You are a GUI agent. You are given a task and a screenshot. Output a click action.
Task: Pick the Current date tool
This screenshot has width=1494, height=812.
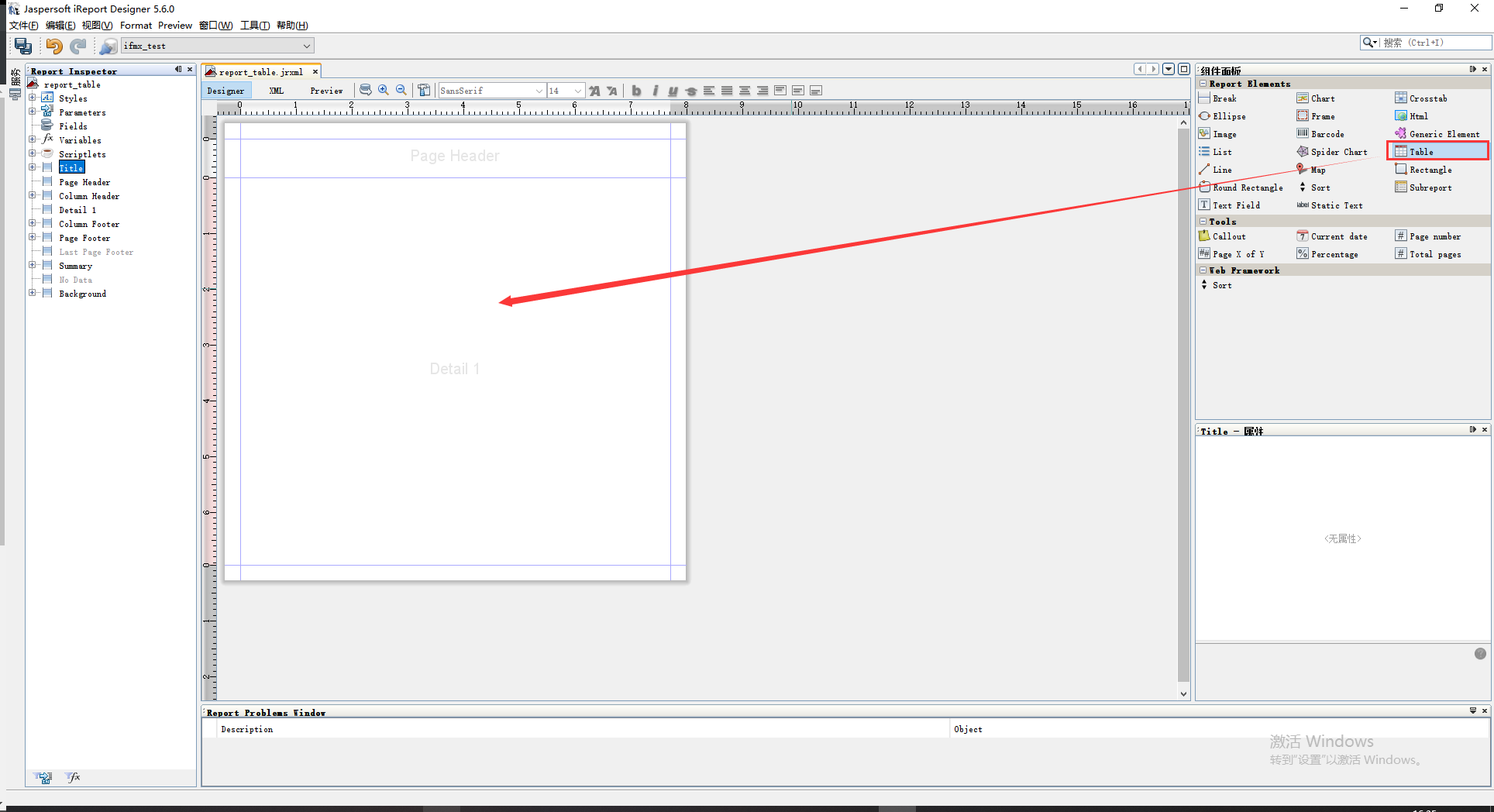pyautogui.click(x=1338, y=236)
